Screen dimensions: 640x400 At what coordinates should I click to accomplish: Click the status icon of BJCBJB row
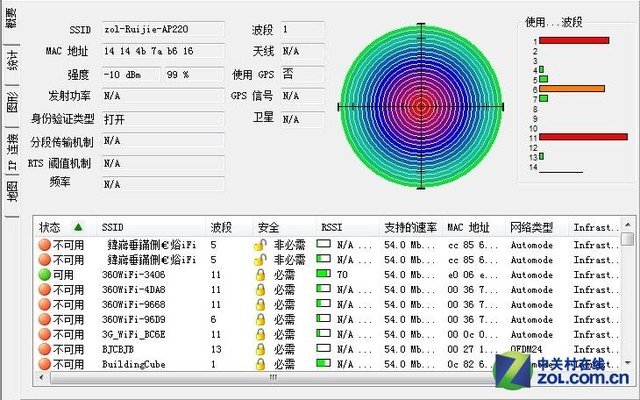[44, 349]
